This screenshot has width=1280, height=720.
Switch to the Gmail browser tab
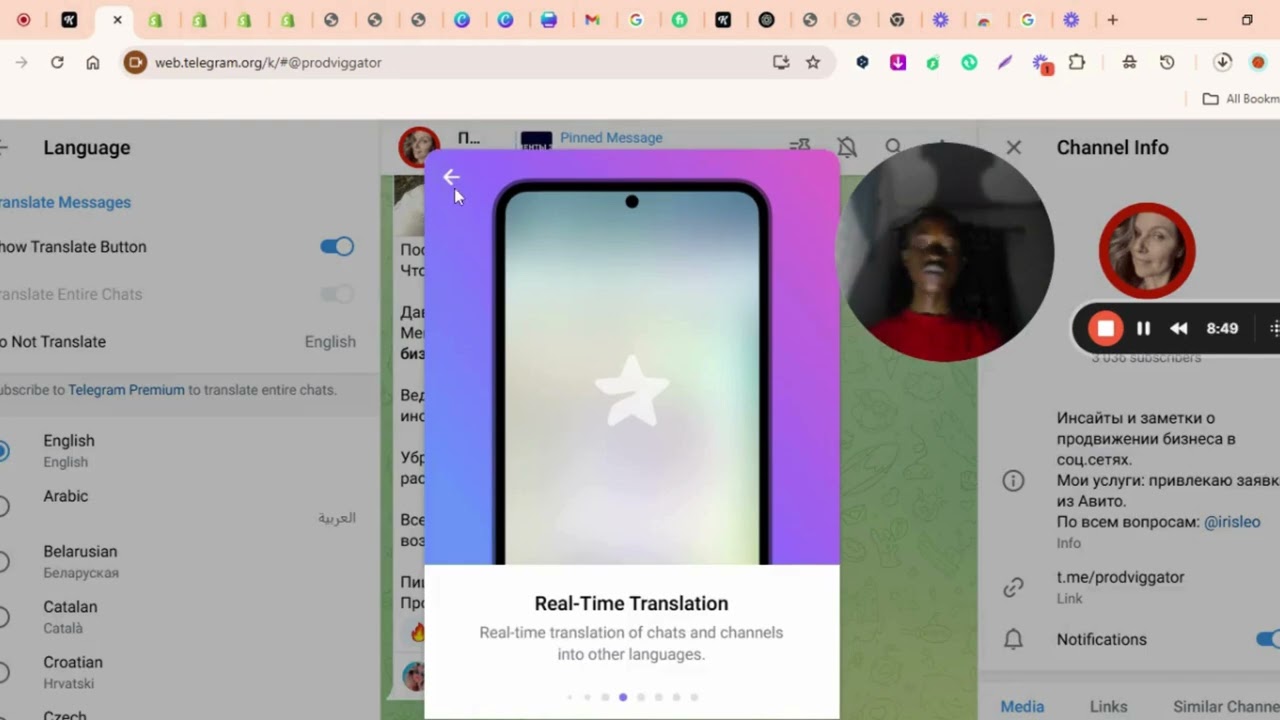click(x=592, y=20)
